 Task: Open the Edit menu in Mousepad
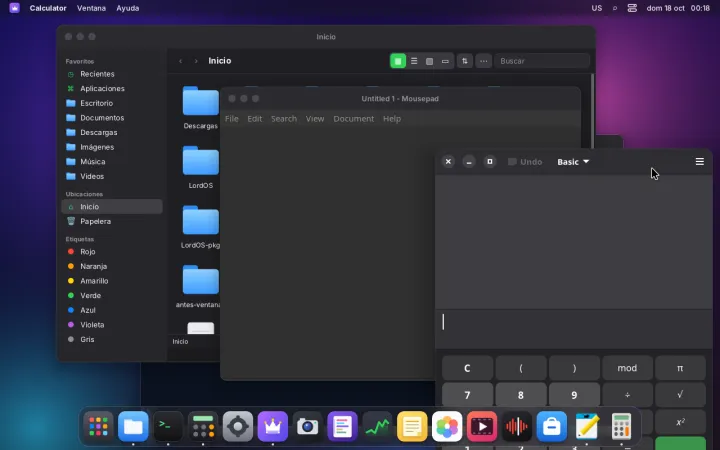(x=254, y=118)
